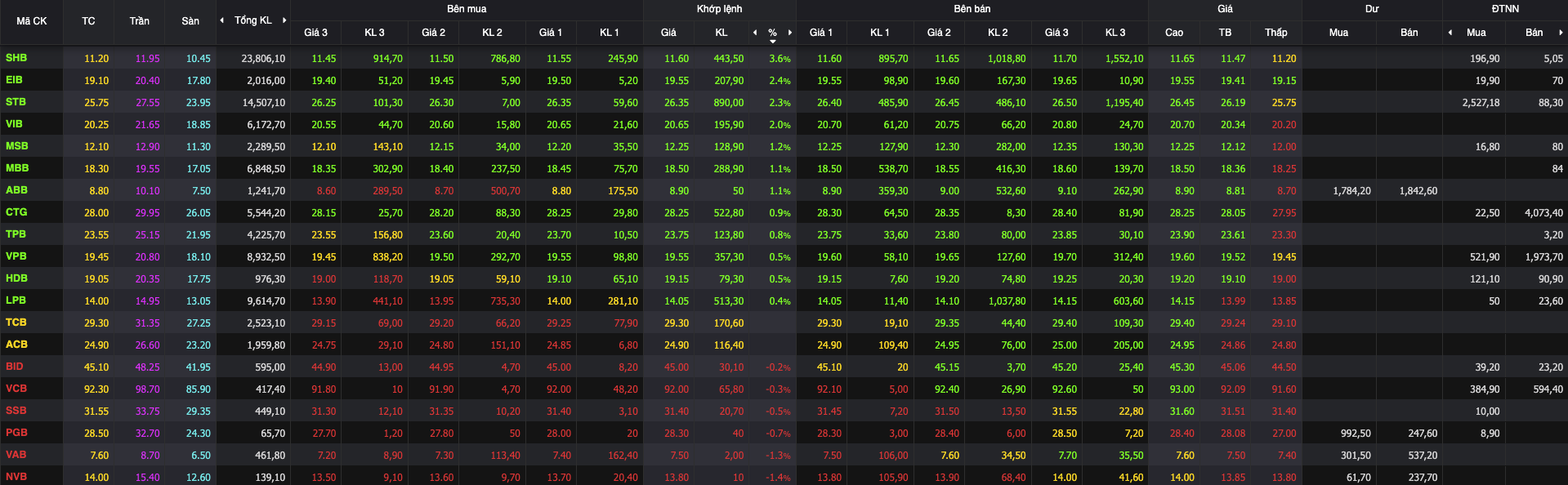Sort by the Trần column header
Viewport: 1568px width, 485px height.
click(x=140, y=21)
